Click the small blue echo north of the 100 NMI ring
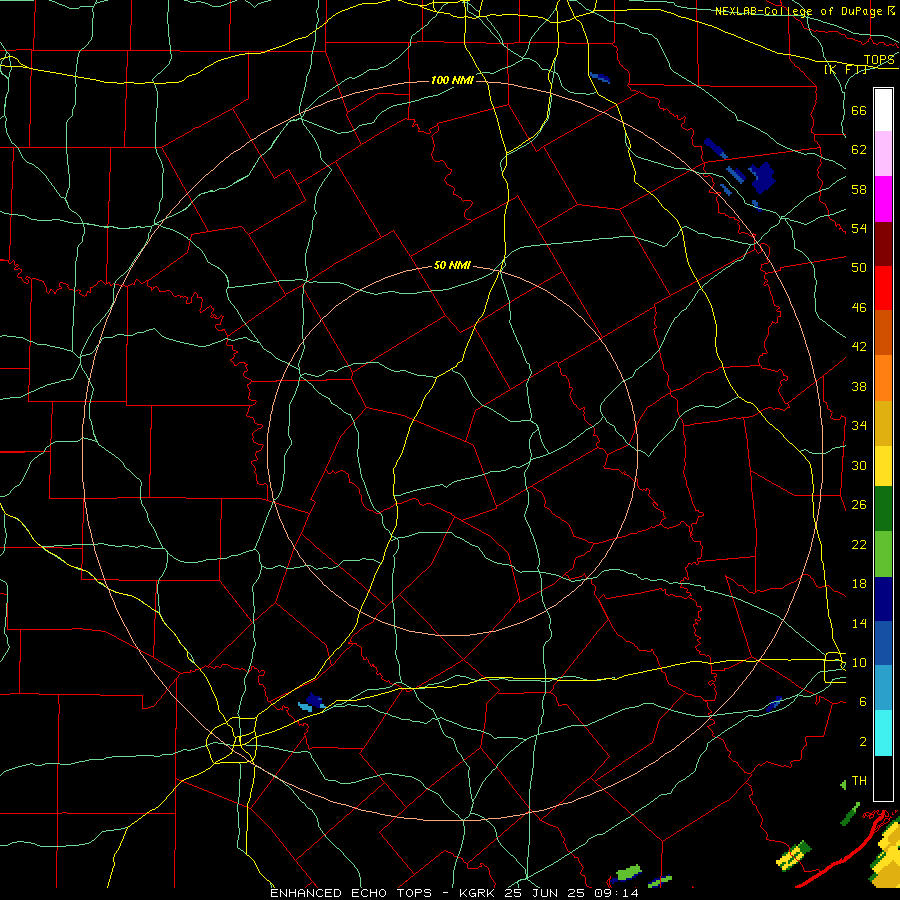Screen dimensions: 900x900 600,77
